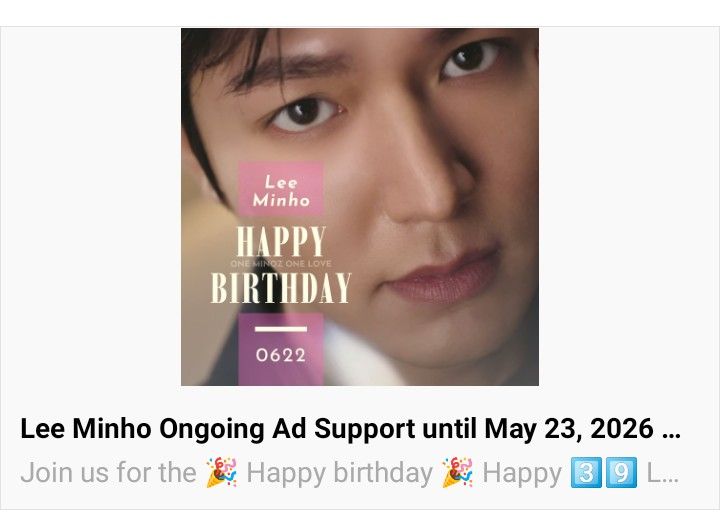Viewport: 720px width, 520px height.
Task: Click the white dash above 0622
Action: pos(281,329)
